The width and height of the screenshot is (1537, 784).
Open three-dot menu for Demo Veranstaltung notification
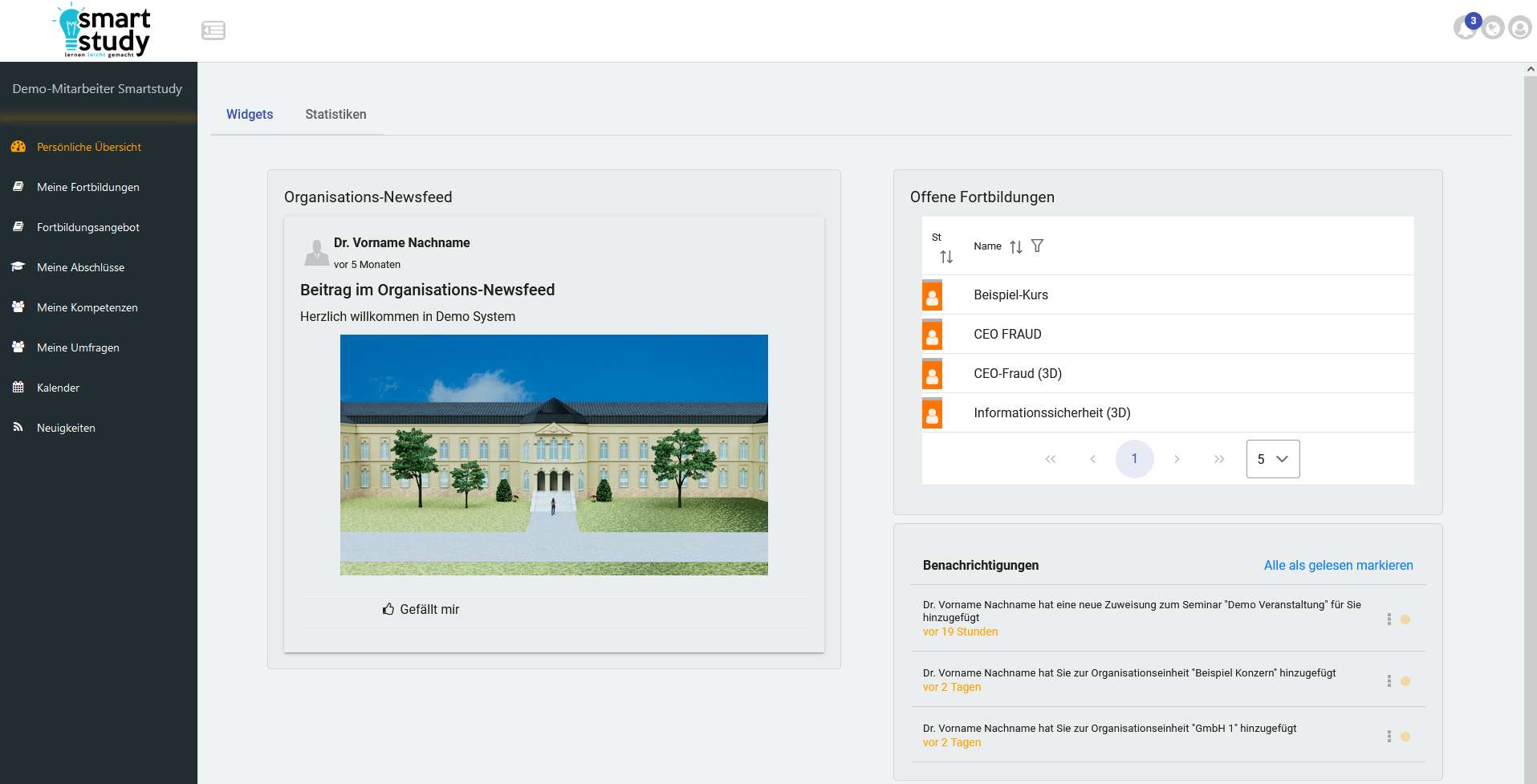1389,619
